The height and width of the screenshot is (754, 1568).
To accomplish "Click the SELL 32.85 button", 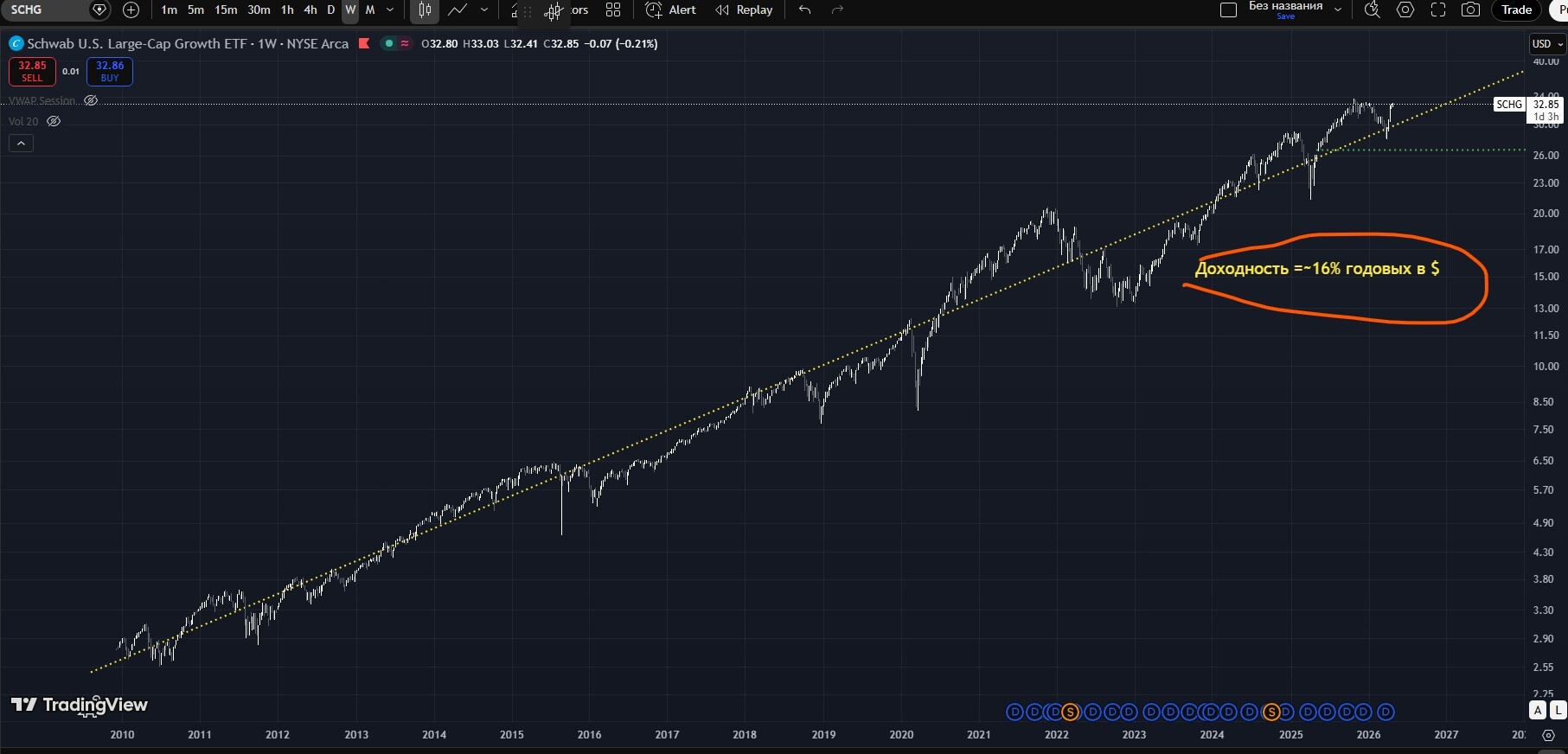I will pyautogui.click(x=32, y=72).
